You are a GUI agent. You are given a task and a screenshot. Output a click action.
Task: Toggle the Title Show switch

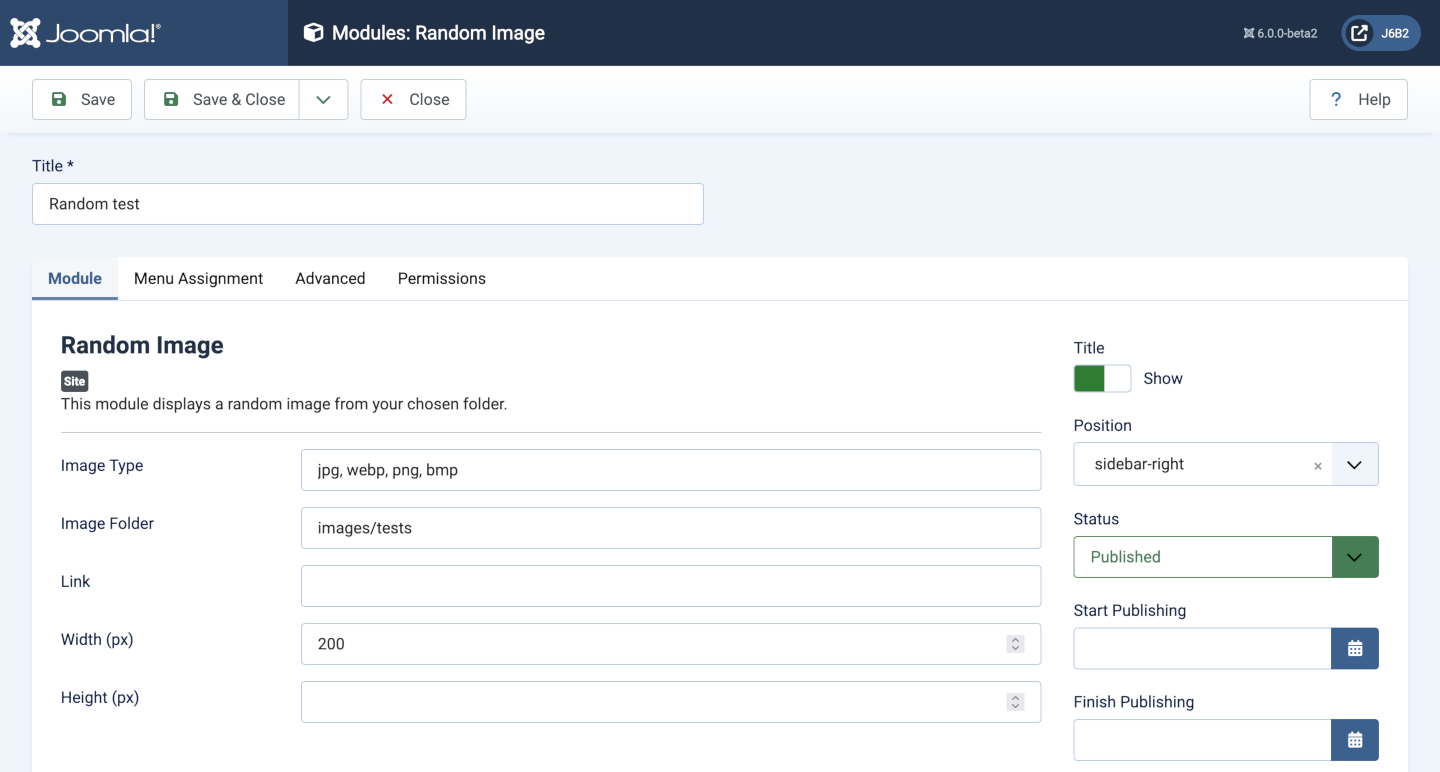(1101, 378)
